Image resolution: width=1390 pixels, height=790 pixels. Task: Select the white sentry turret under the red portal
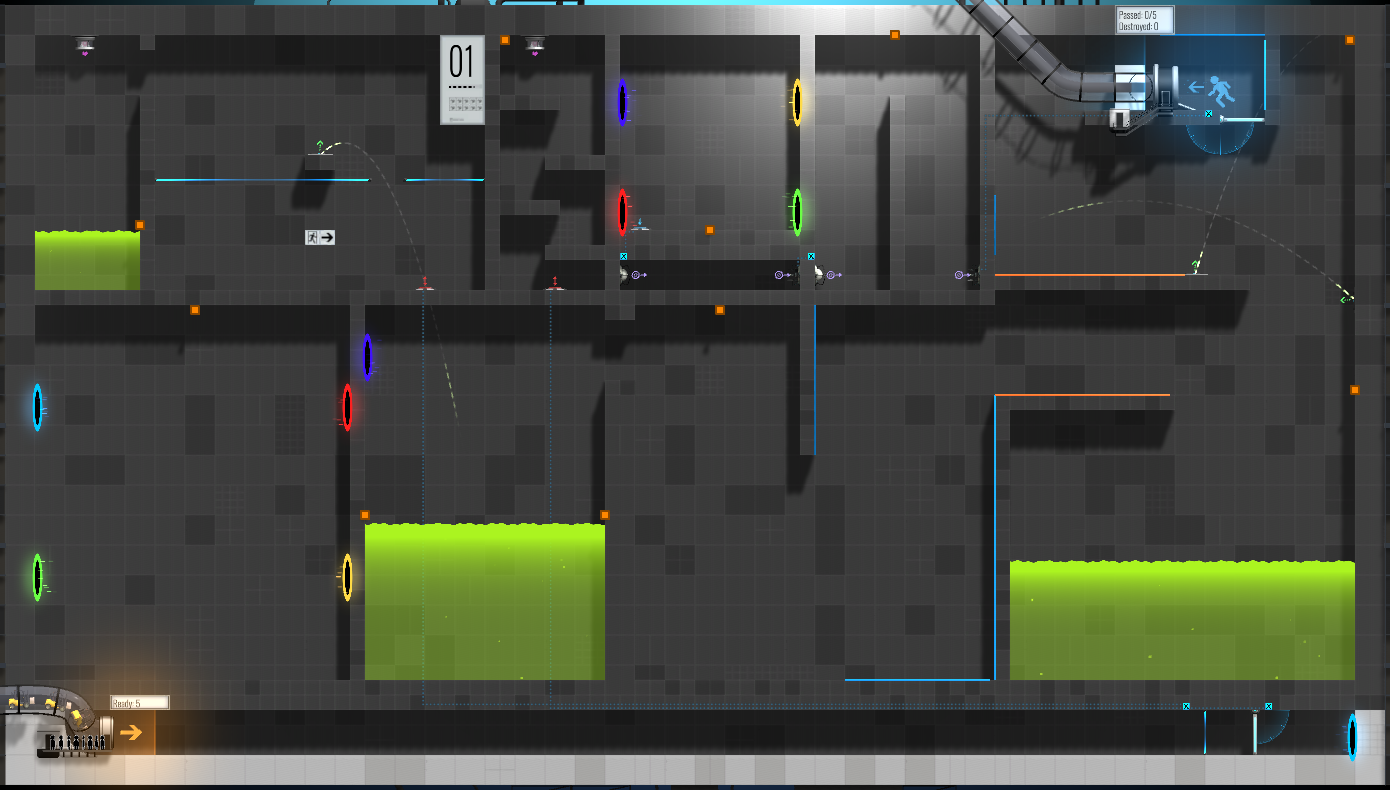pyautogui.click(x=624, y=273)
